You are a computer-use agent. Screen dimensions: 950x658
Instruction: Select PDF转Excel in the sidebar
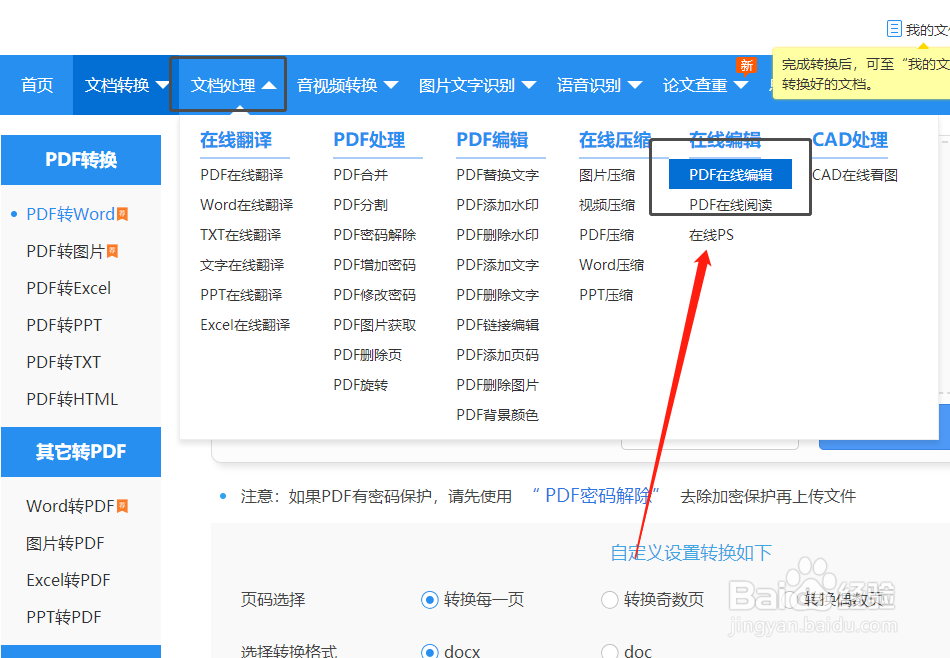(x=68, y=287)
